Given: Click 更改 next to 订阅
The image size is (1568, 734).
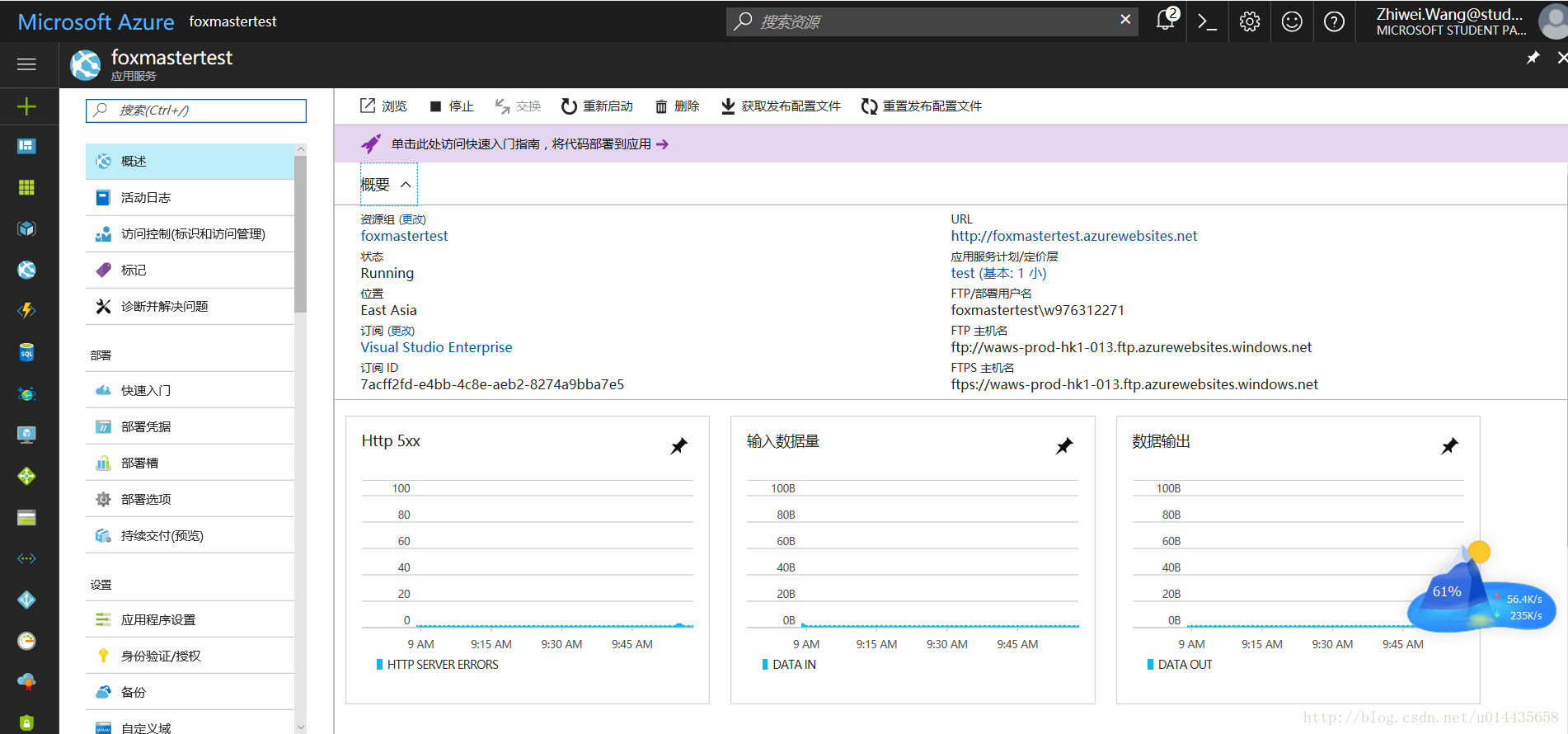Looking at the screenshot, I should (x=401, y=331).
